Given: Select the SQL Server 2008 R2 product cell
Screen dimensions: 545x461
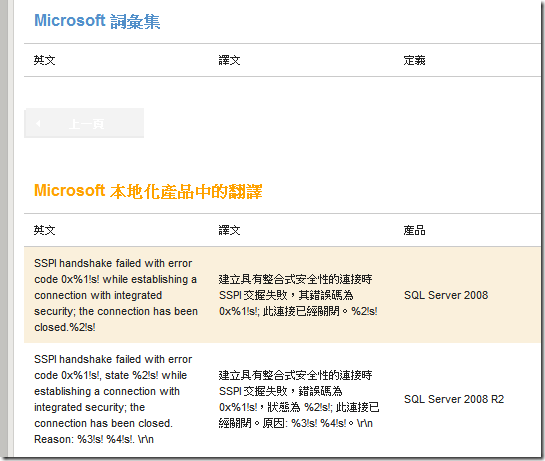Looking at the screenshot, I should [x=454, y=399].
